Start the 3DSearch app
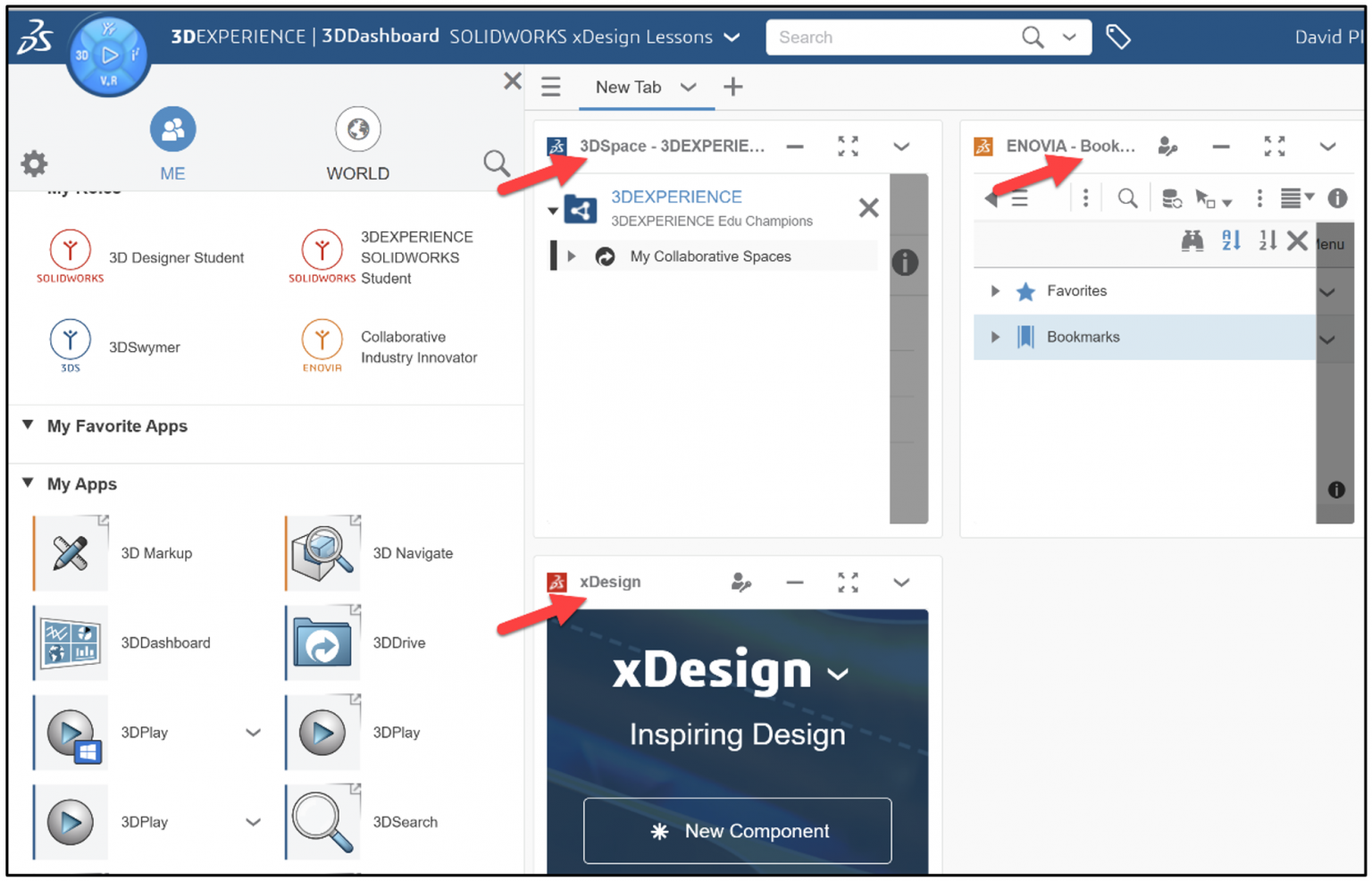The height and width of the screenshot is (881, 1372). [x=322, y=821]
